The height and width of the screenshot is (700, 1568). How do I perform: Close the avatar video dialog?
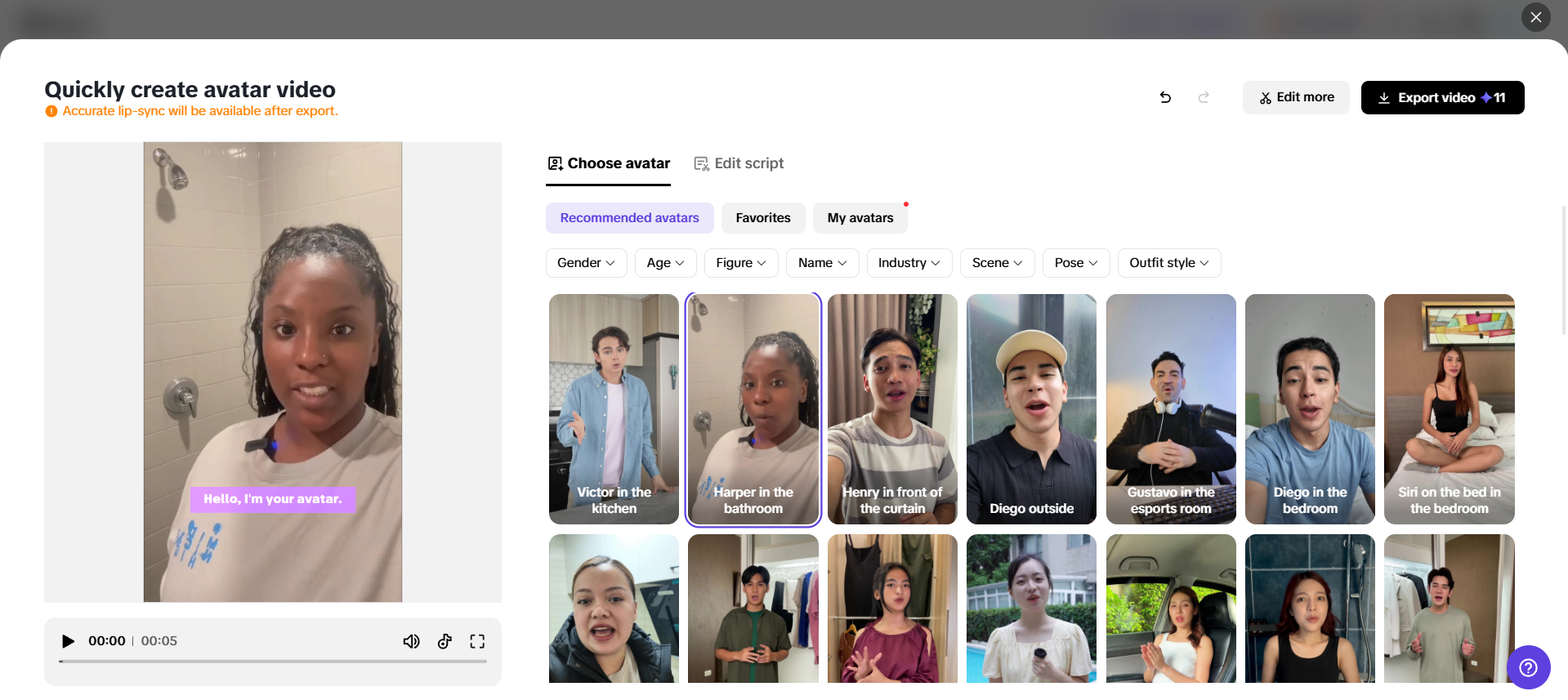[1535, 17]
